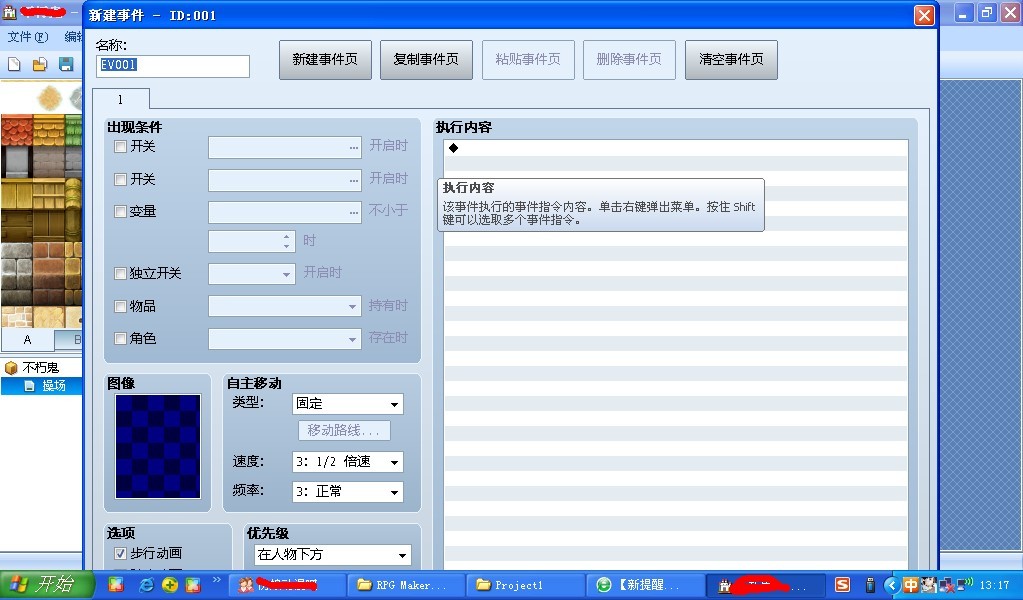Launch Internet Explorer from quick launch
The width and height of the screenshot is (1023, 600).
point(146,584)
